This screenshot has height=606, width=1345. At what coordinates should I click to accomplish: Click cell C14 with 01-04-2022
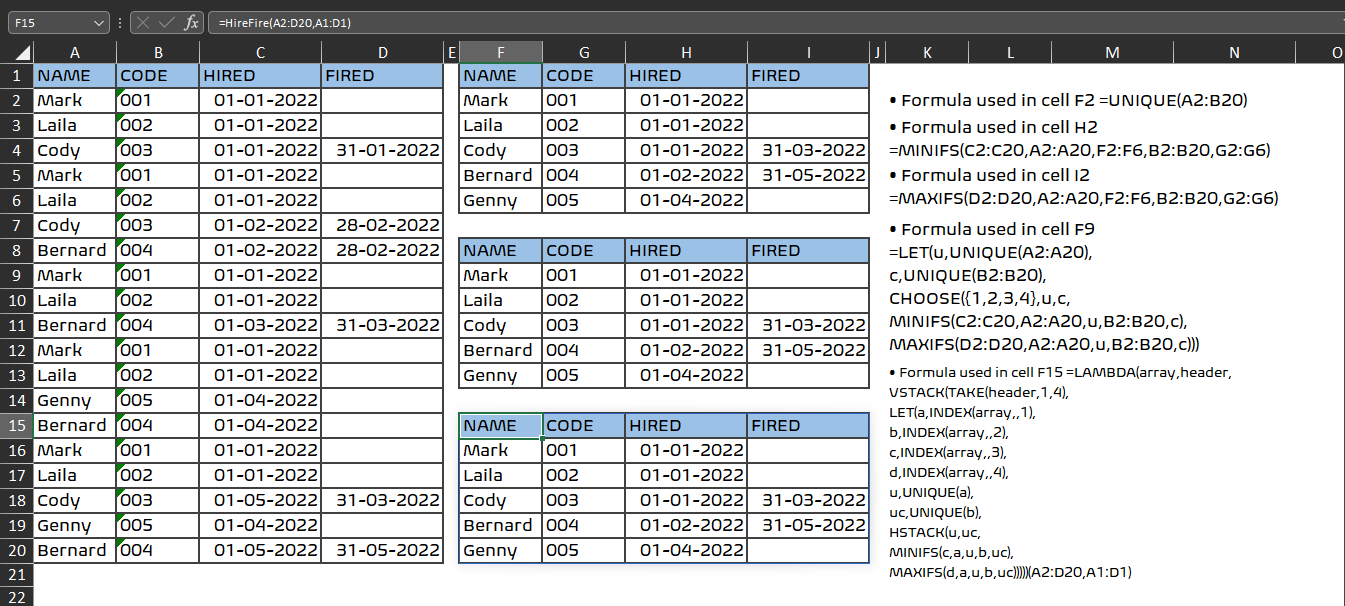(x=260, y=400)
